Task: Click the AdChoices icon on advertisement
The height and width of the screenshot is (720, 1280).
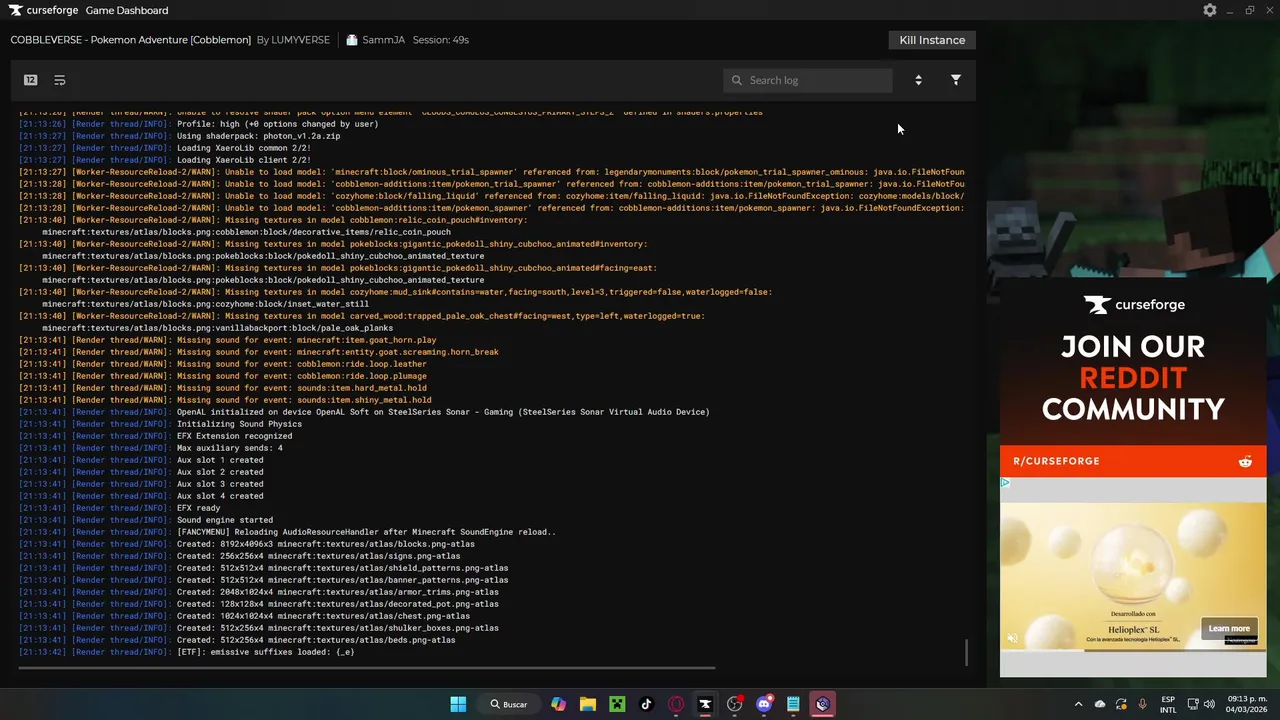Action: click(1005, 483)
